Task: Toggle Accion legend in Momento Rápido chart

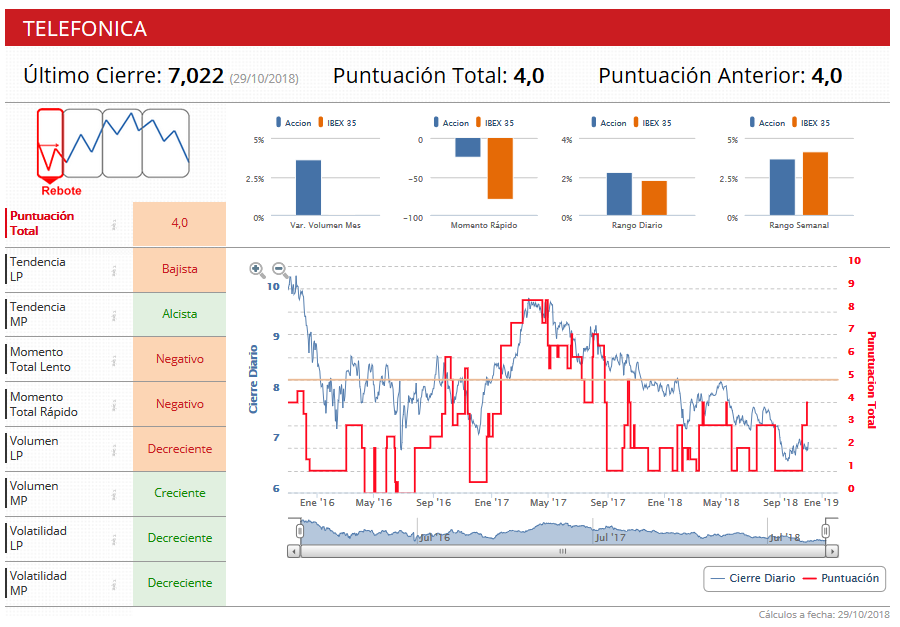Action: click(x=451, y=122)
